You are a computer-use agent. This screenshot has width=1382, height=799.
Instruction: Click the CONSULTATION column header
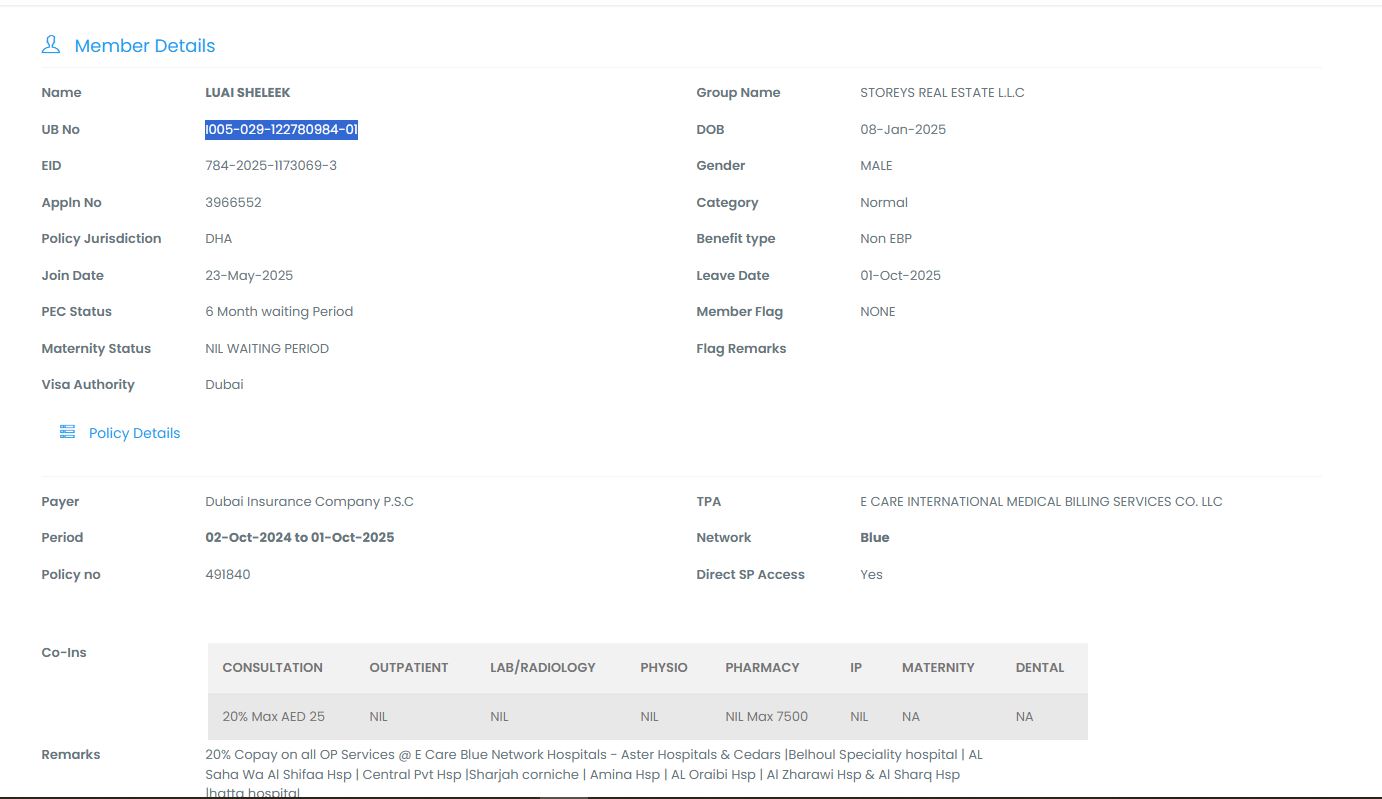272,668
